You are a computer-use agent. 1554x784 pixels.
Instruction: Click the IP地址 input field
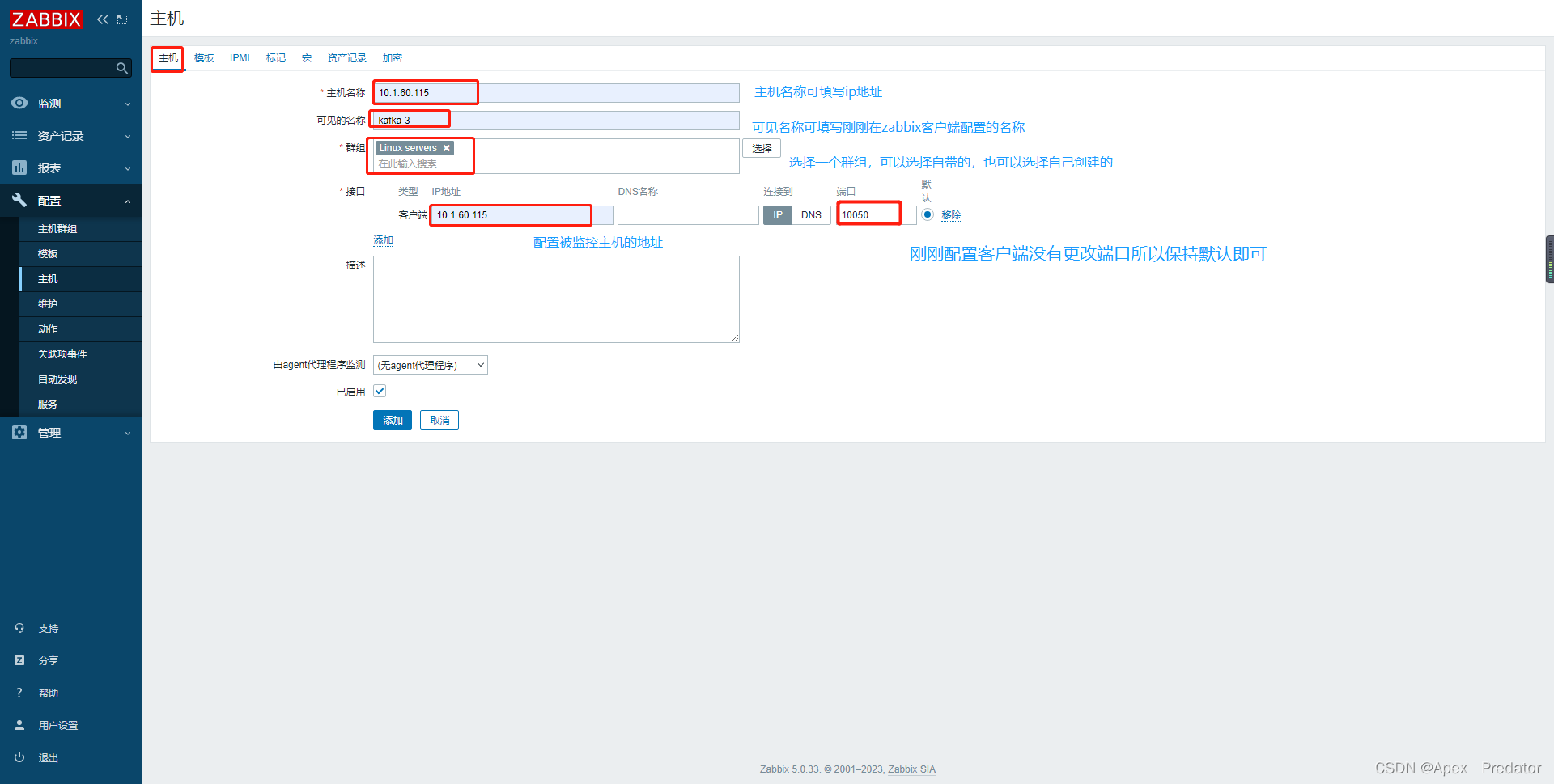point(522,215)
